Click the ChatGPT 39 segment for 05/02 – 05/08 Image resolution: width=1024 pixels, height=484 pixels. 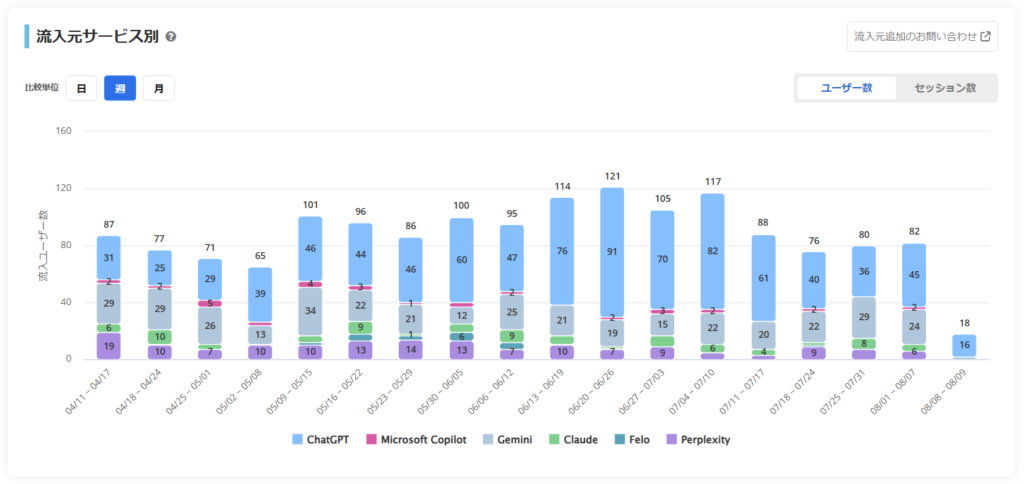[x=260, y=295]
